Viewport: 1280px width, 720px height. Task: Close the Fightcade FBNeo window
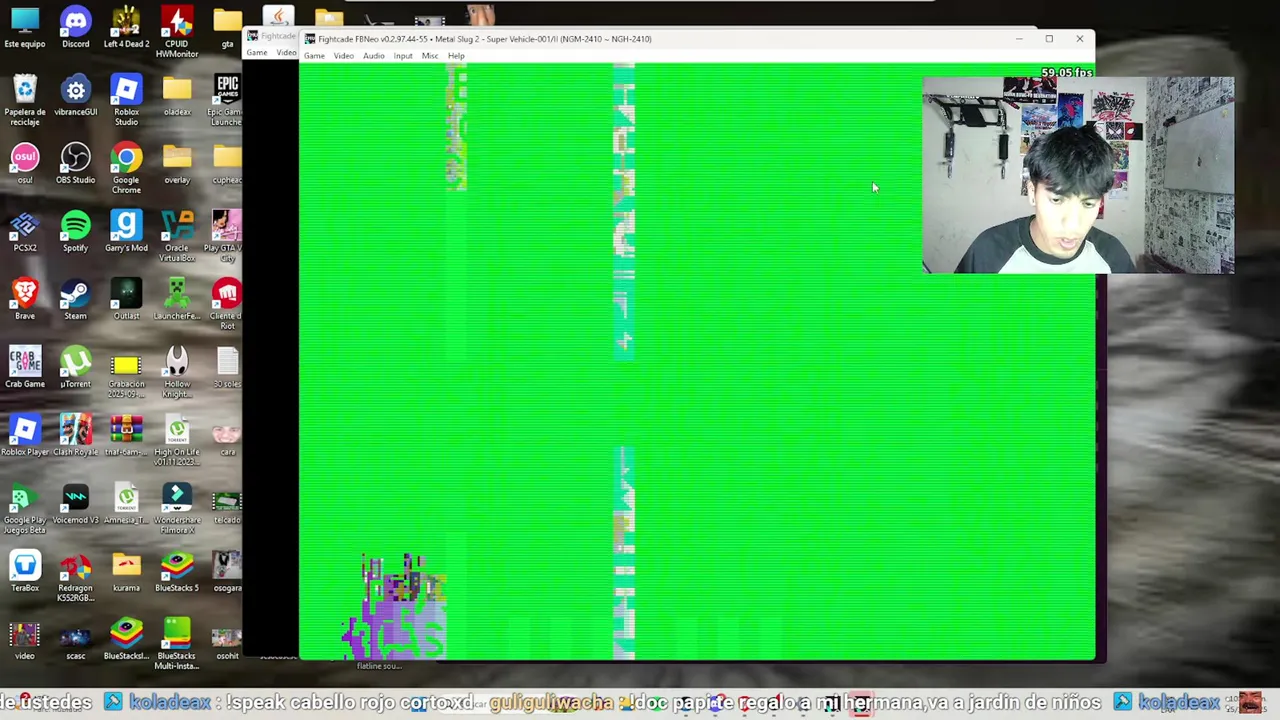tap(1080, 39)
